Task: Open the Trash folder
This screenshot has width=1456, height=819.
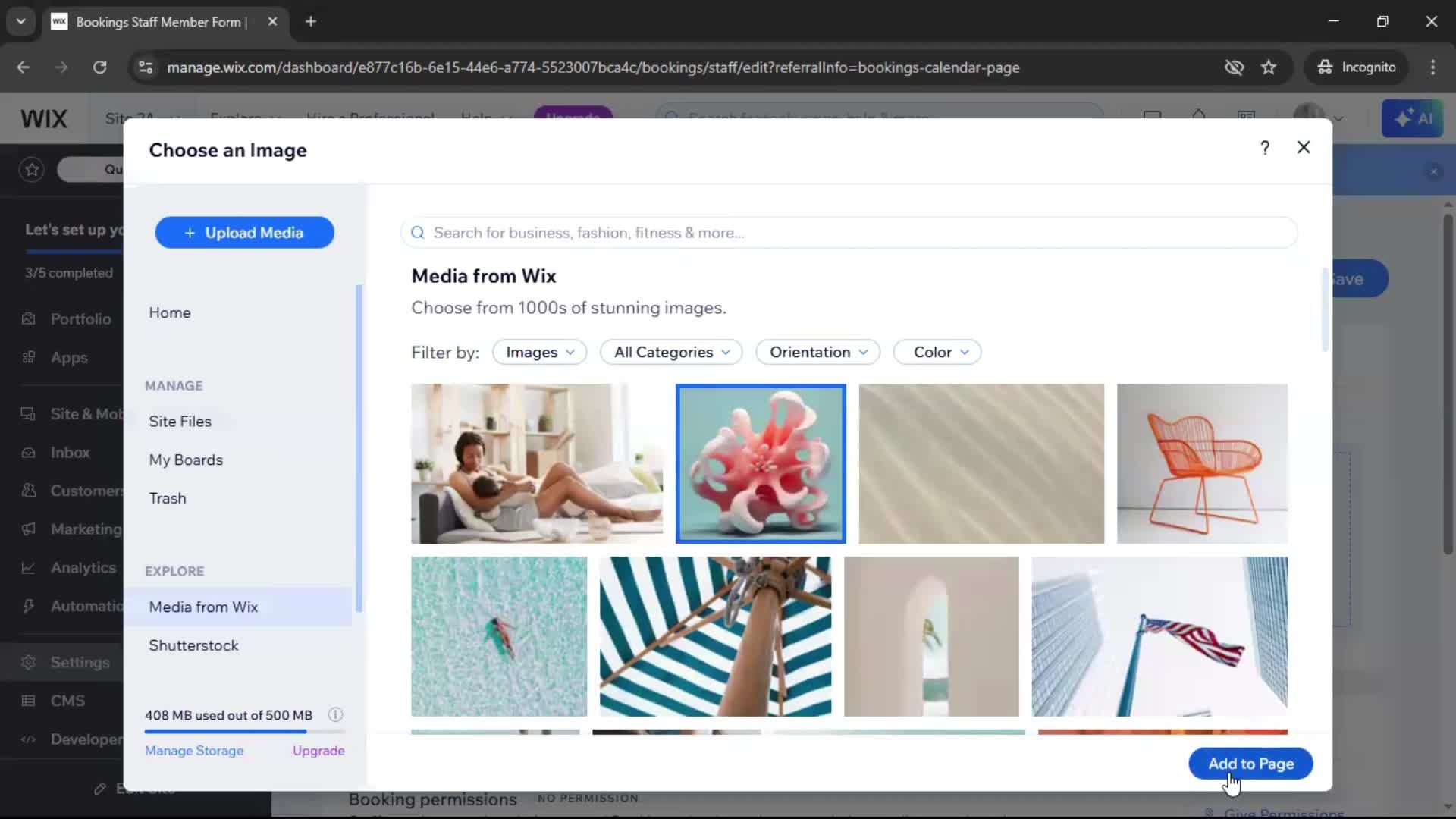Action: 168,498
